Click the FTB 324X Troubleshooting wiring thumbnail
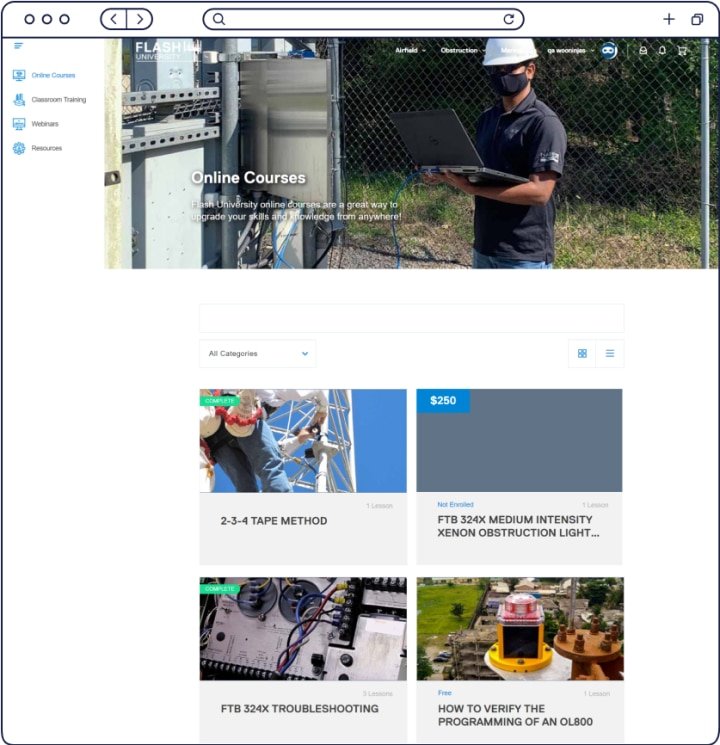Viewport: 720px width, 745px height. click(x=303, y=629)
